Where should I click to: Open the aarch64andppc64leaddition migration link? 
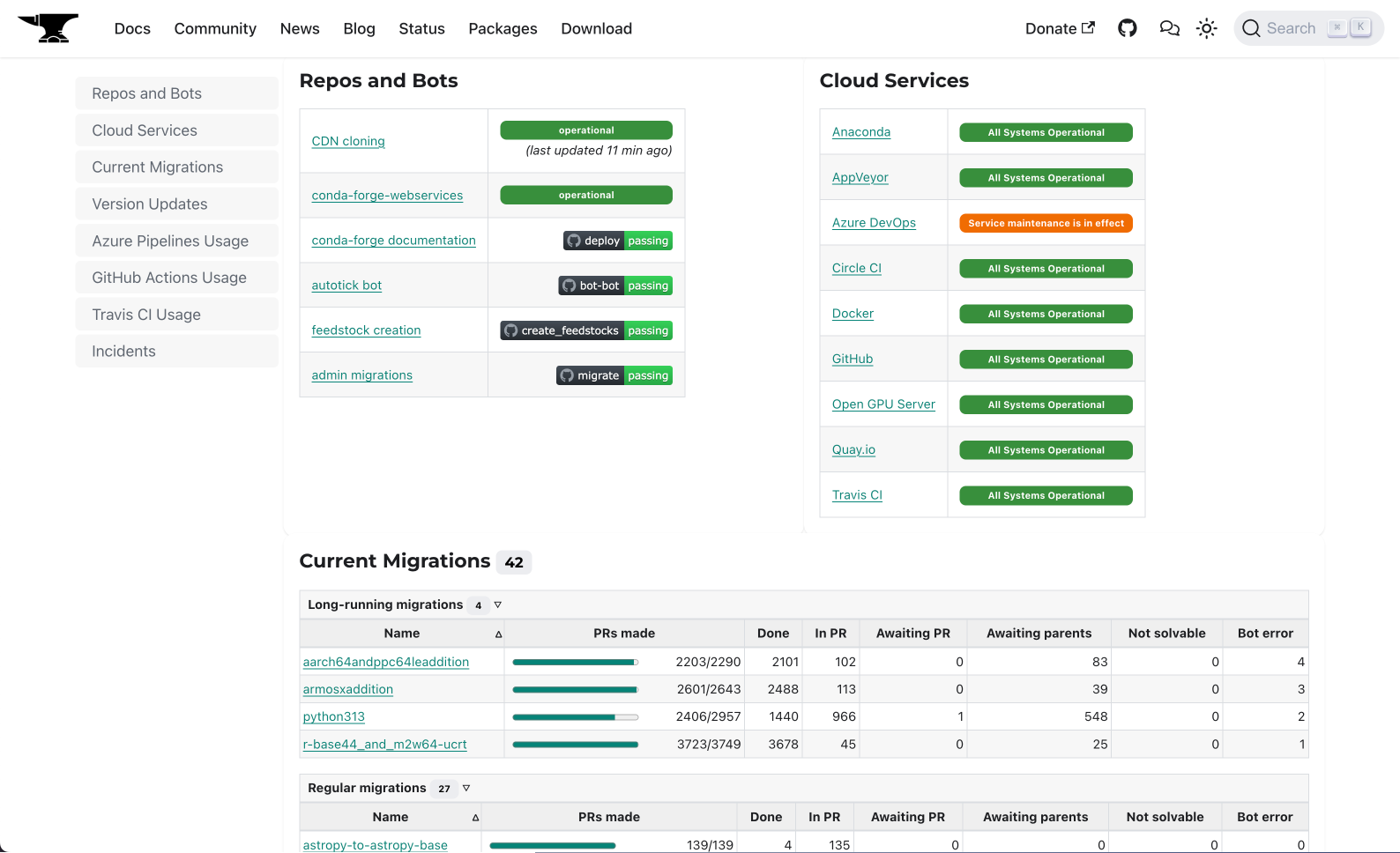click(385, 662)
